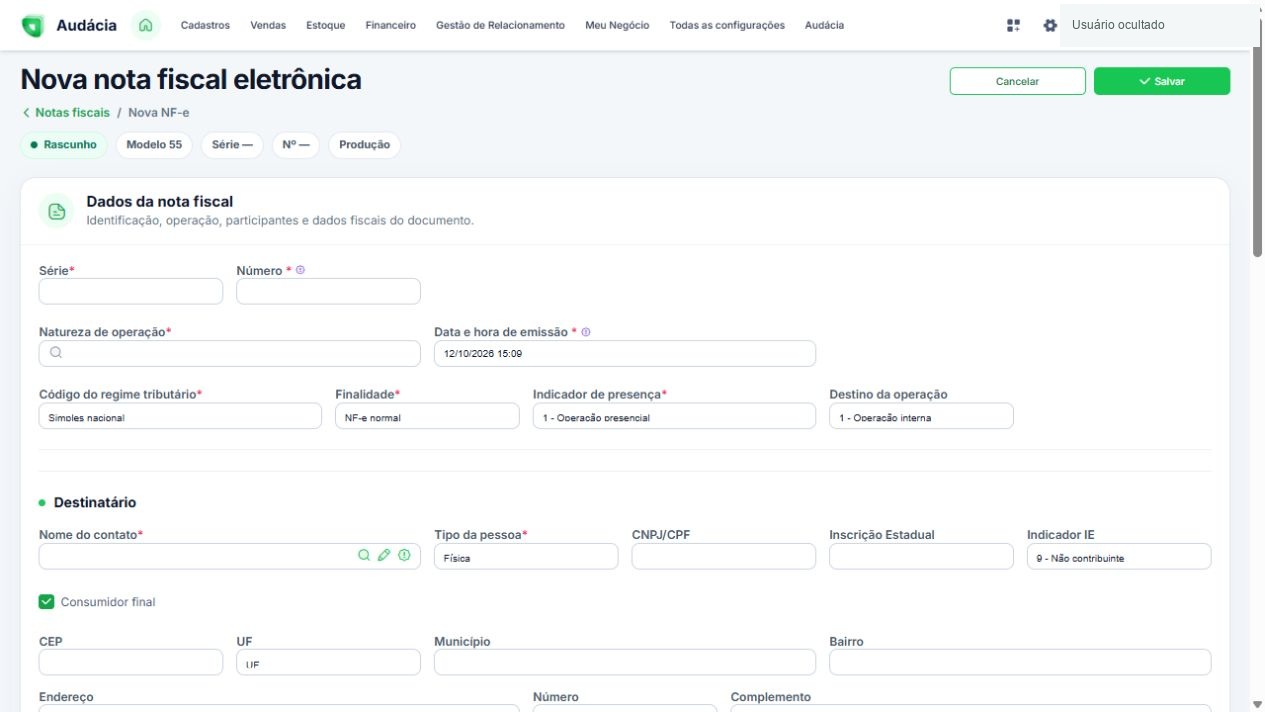Click into the Número invoice input field beside Série
The width and height of the screenshot is (1265, 712).
[x=328, y=291]
